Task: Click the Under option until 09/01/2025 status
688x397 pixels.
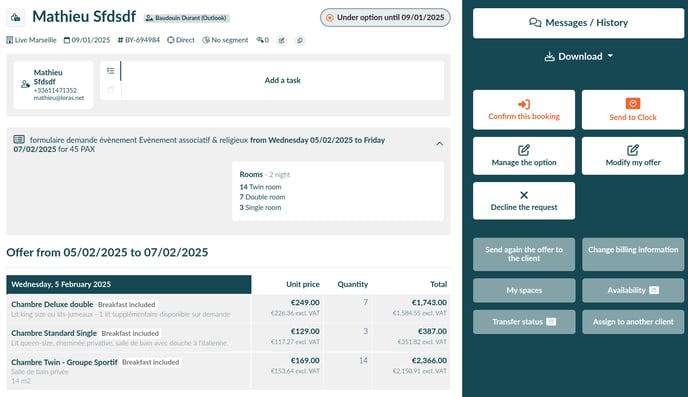Action: click(x=385, y=18)
